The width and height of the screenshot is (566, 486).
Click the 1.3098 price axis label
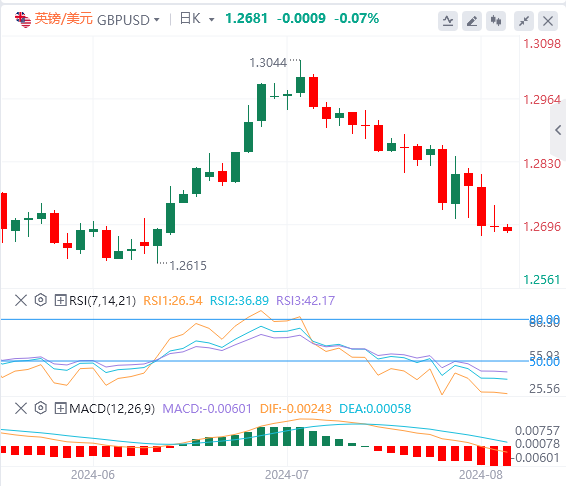coord(542,44)
